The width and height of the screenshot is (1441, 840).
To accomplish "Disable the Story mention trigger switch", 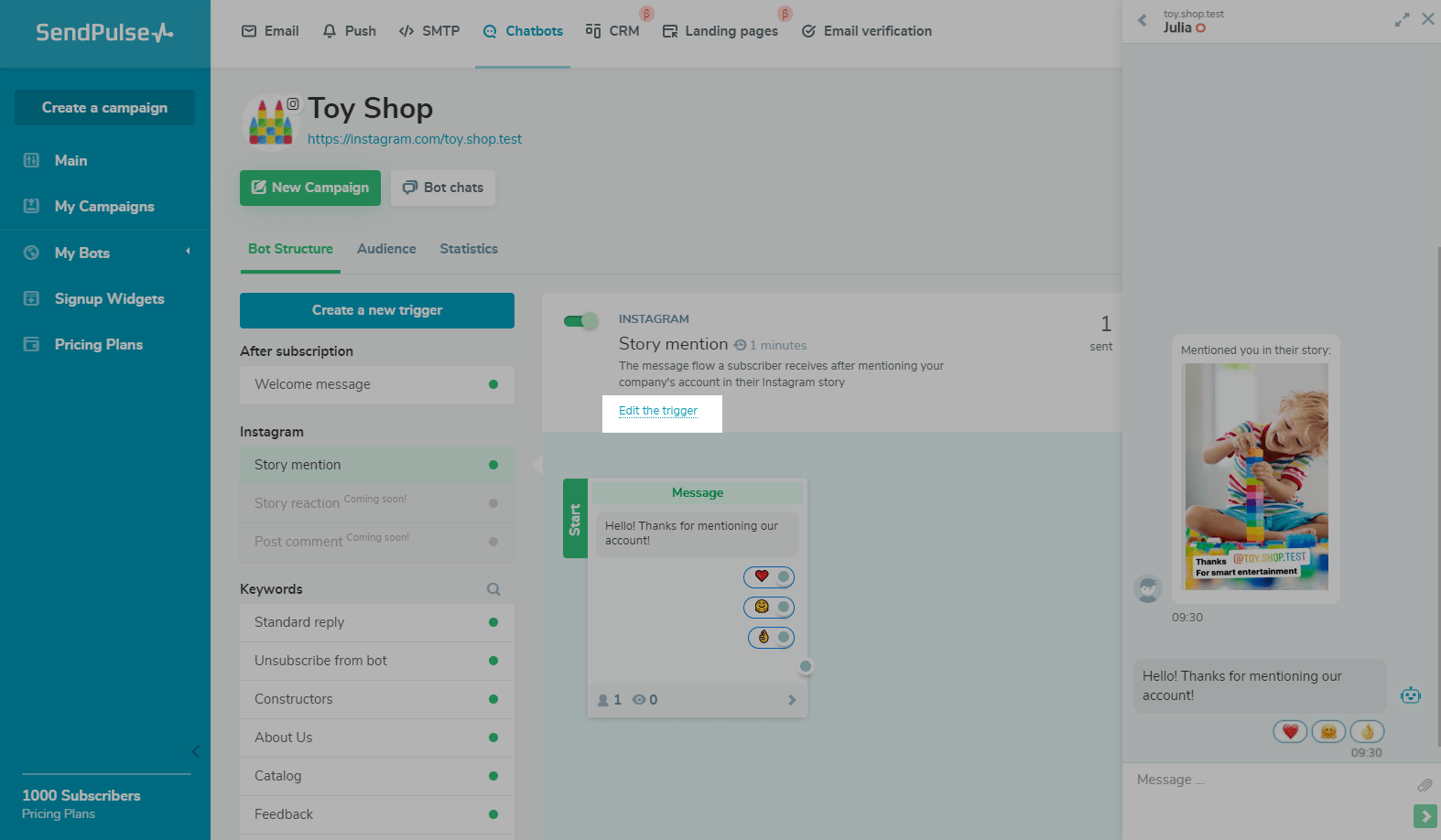I will (x=580, y=320).
